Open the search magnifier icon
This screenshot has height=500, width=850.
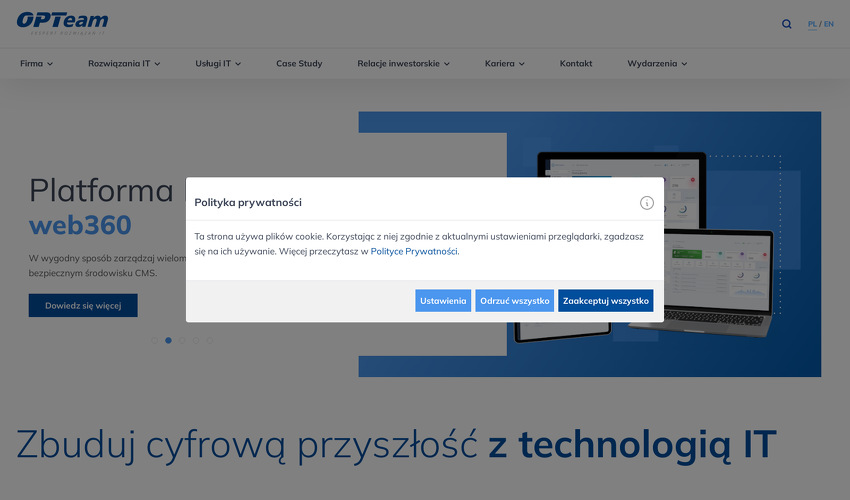(x=787, y=24)
